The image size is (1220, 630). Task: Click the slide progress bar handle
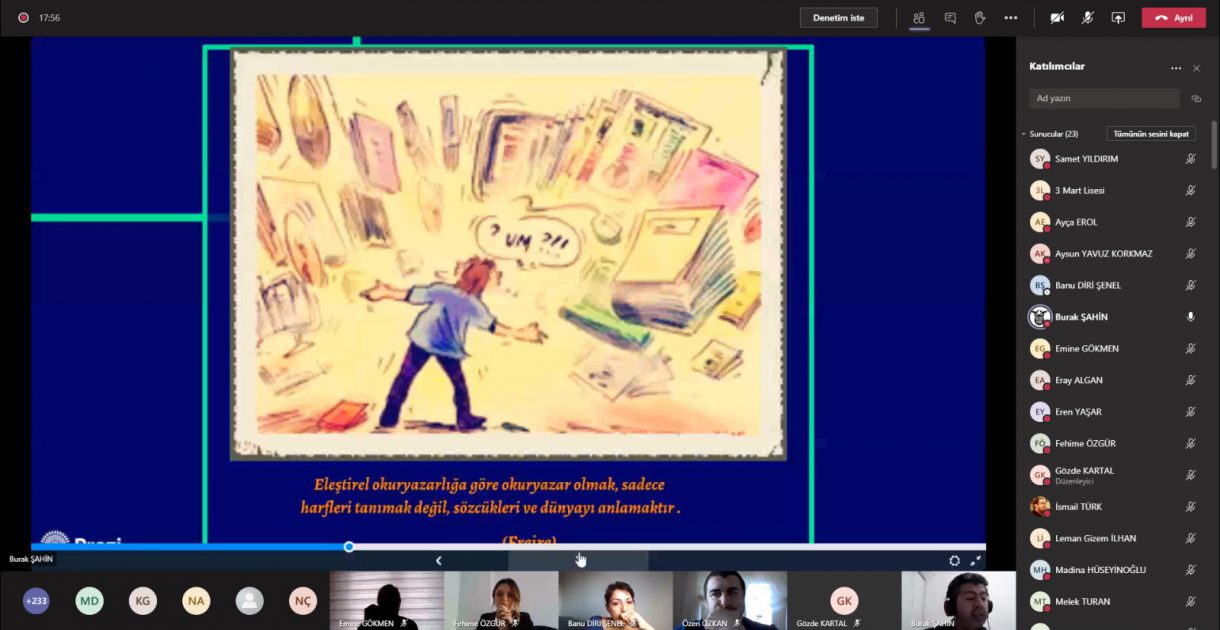click(x=349, y=547)
